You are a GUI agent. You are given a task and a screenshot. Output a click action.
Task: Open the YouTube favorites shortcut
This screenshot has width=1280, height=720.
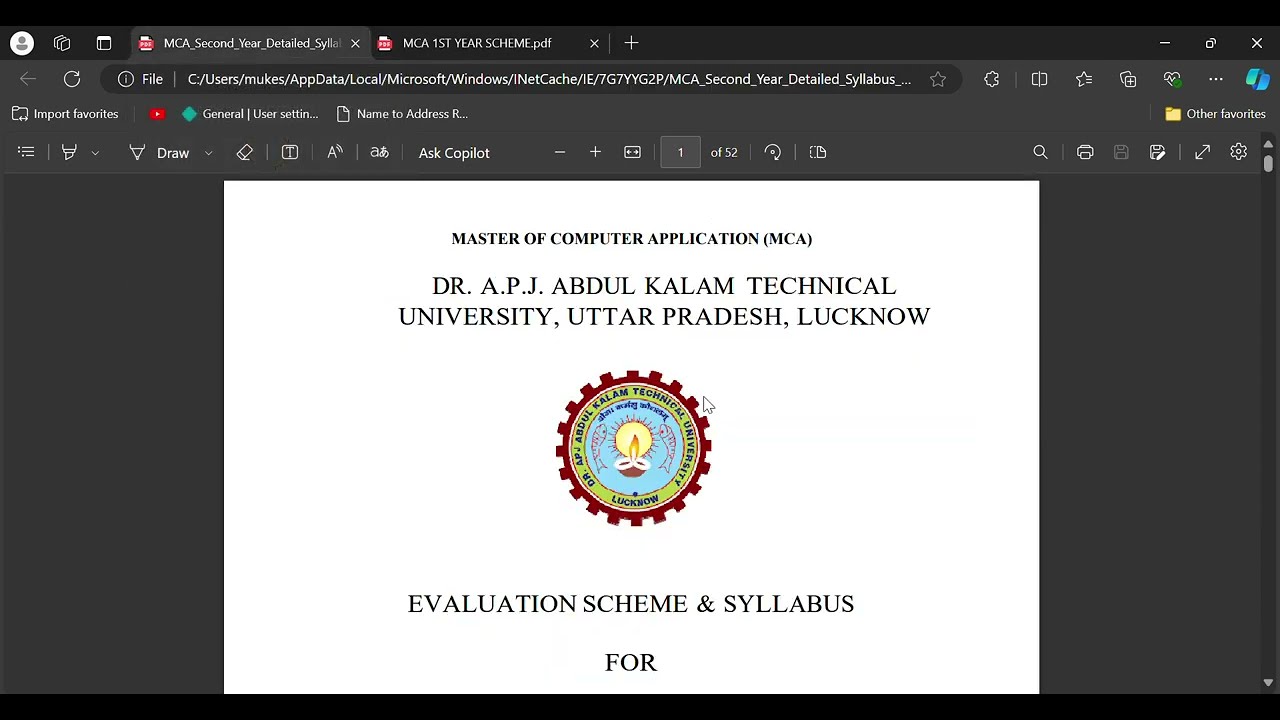coord(157,114)
